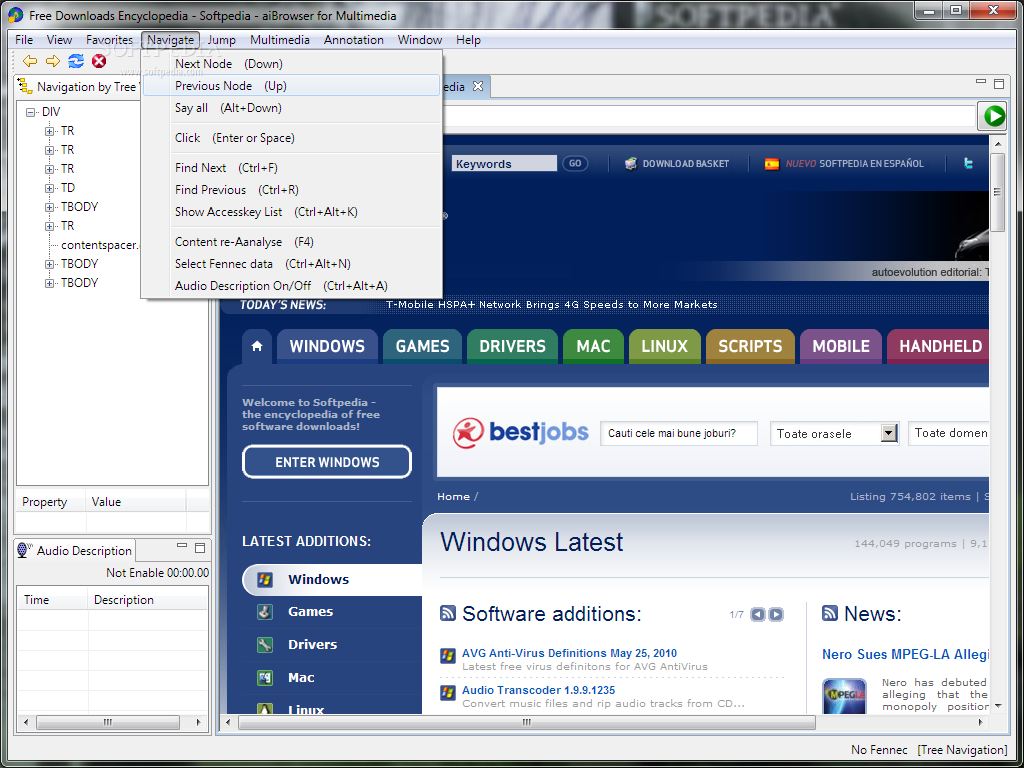Click Audio Description panel horizontal scrollbar
The width and height of the screenshot is (1024, 768).
(108, 722)
